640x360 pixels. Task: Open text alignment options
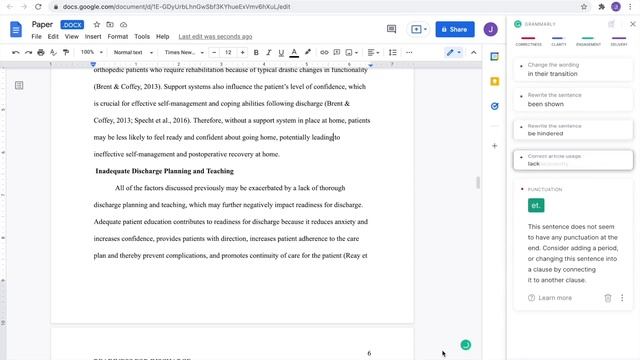point(373,52)
